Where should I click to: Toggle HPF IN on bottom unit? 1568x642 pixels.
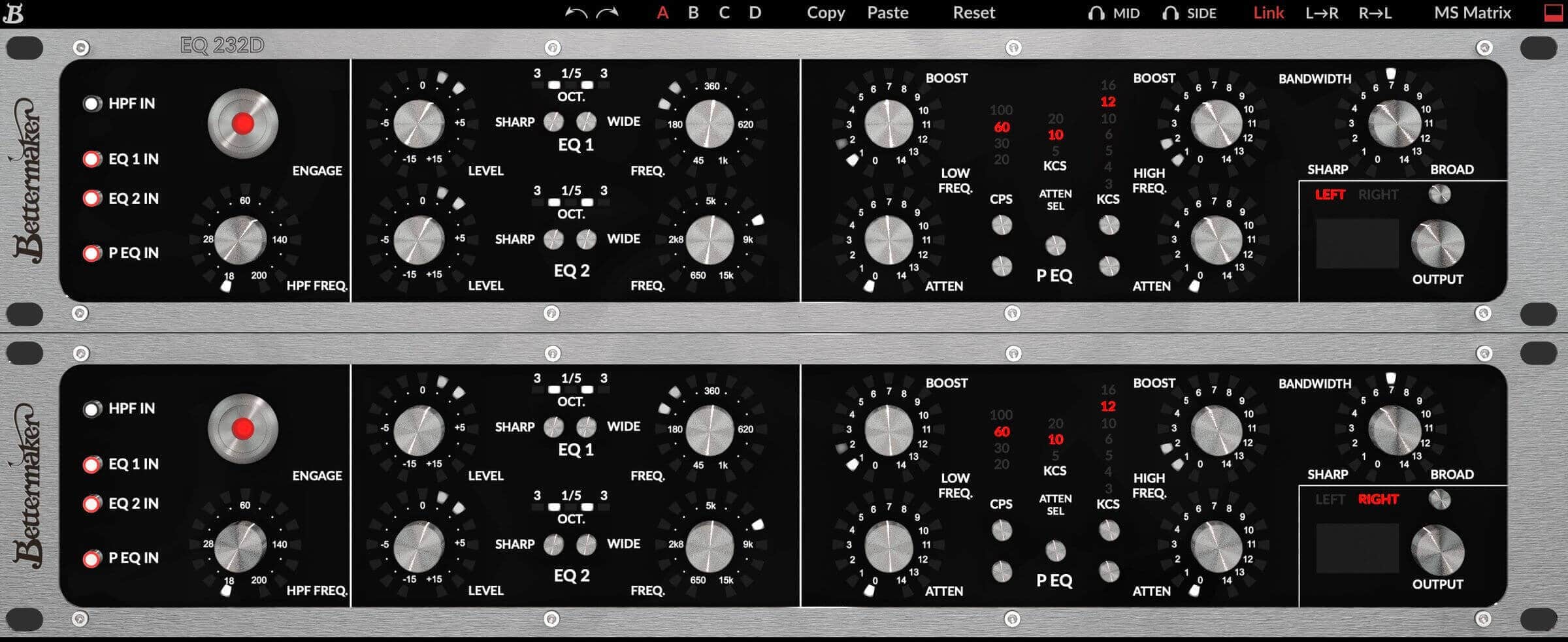pyautogui.click(x=93, y=409)
